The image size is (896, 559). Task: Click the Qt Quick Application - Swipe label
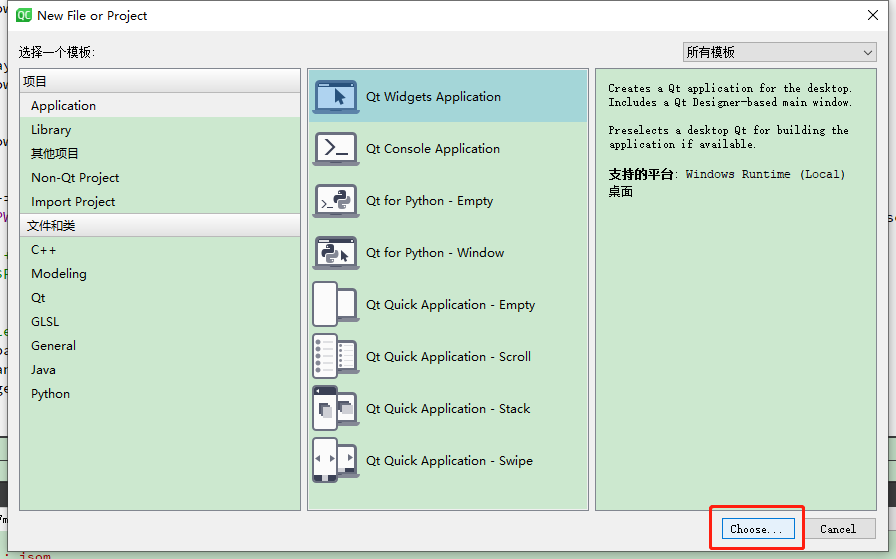(449, 461)
